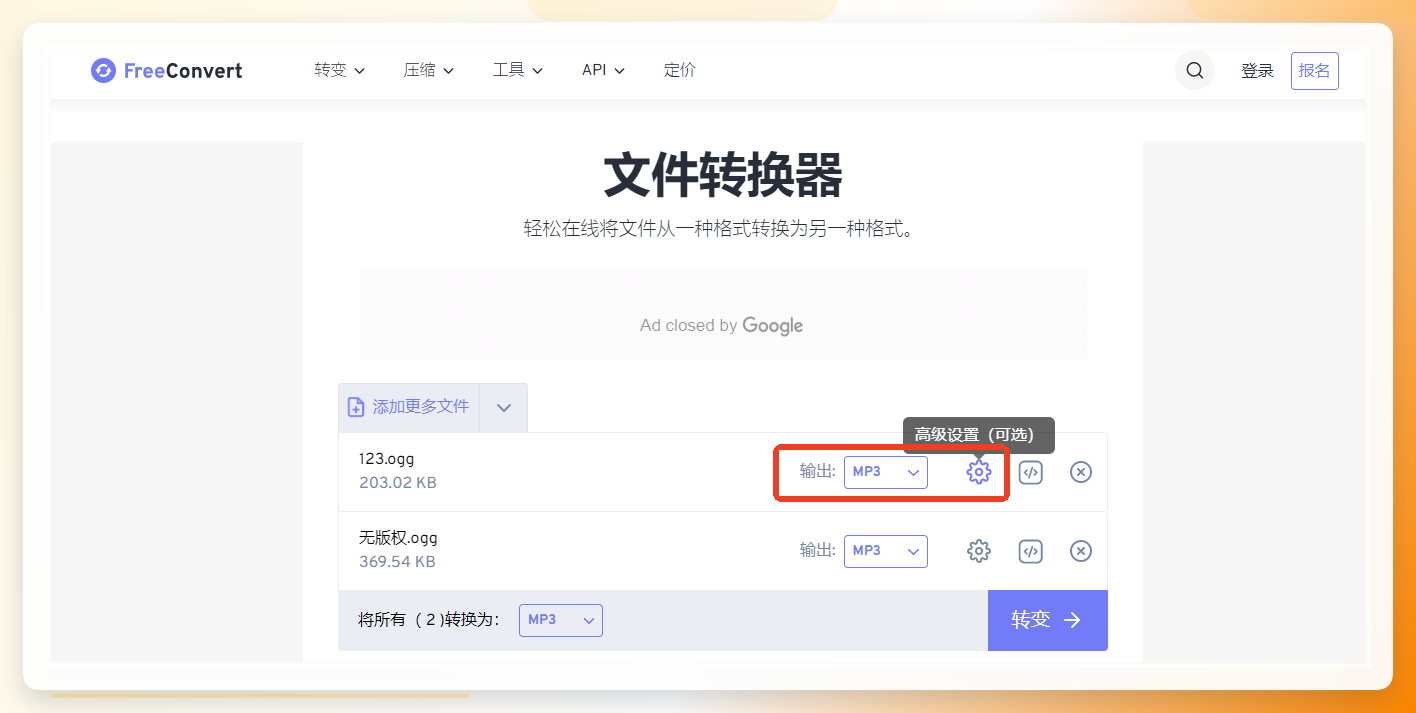Expand the 工具 menu
Viewport: 1416px width, 713px height.
tap(518, 70)
